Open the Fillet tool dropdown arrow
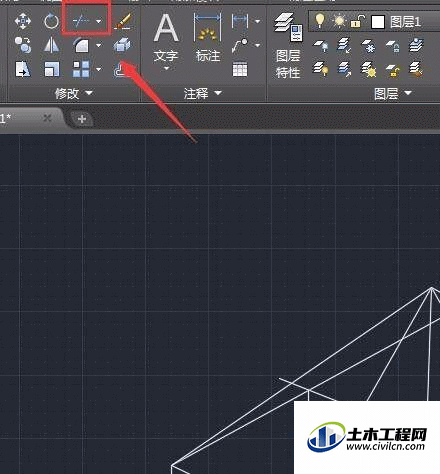 click(99, 45)
